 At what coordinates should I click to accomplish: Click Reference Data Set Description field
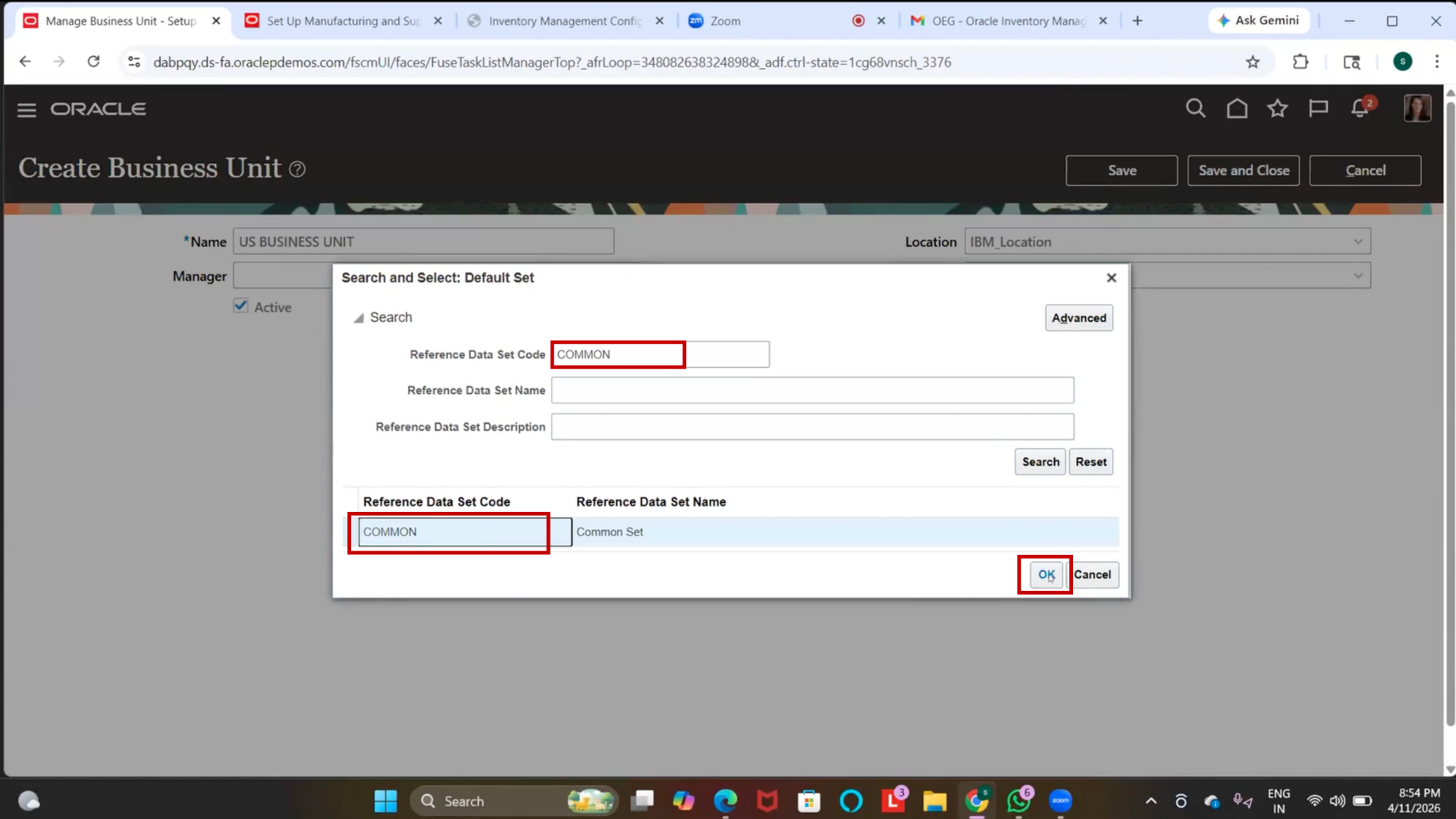(x=812, y=426)
